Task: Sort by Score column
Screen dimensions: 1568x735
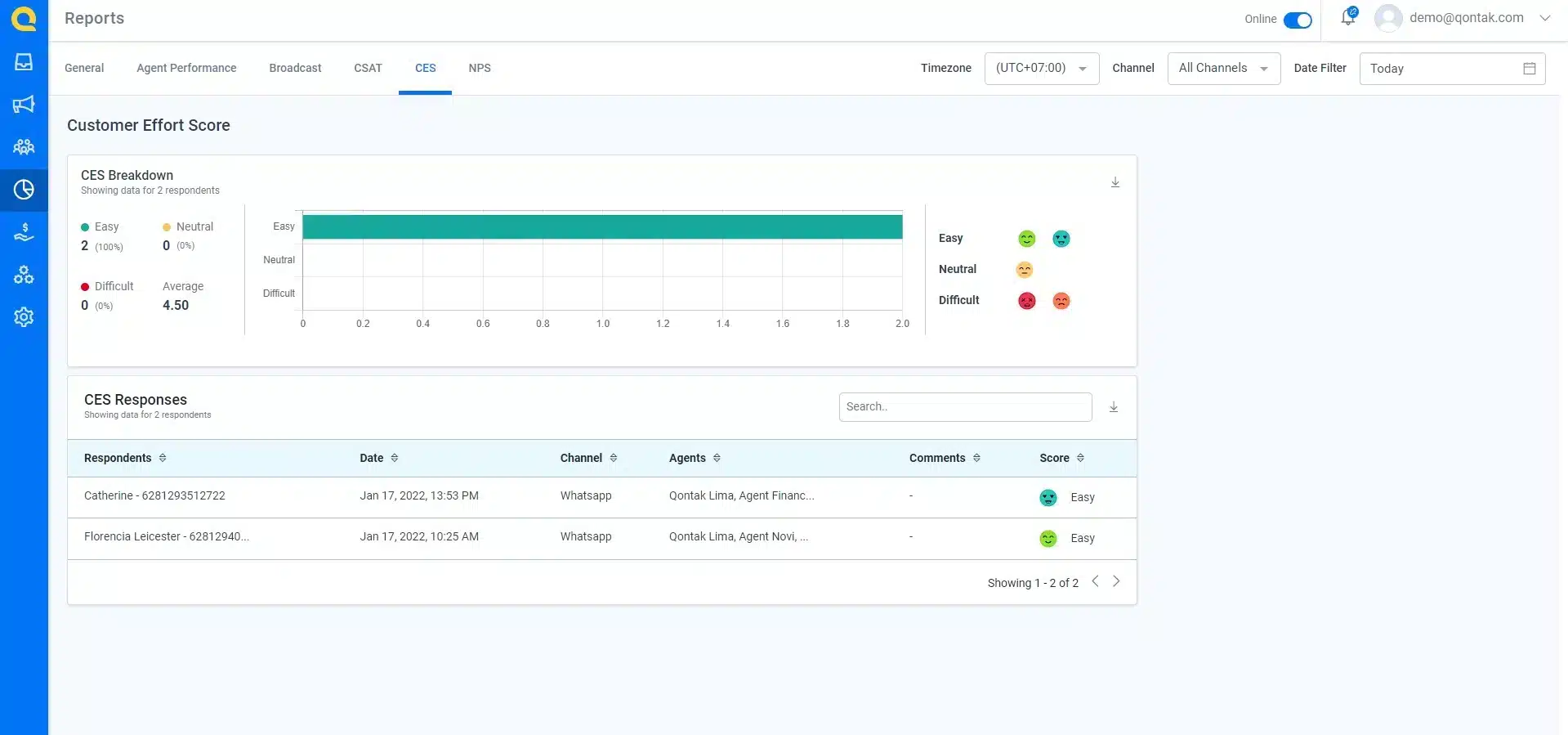Action: tap(1080, 458)
